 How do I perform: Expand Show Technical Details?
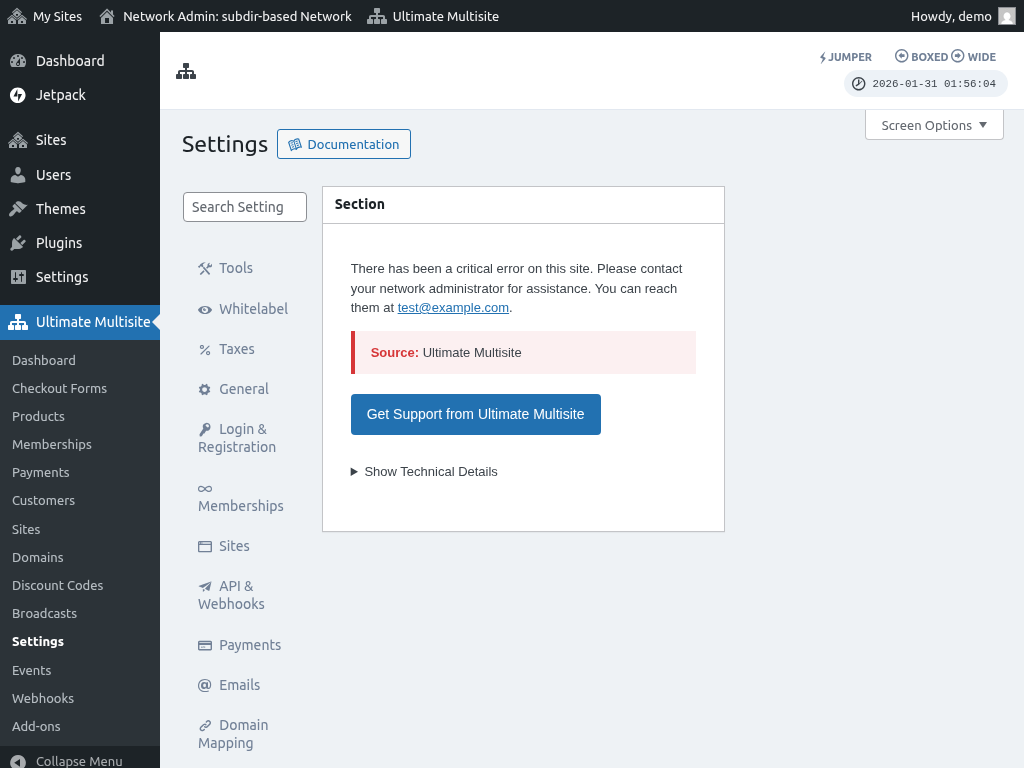point(424,472)
